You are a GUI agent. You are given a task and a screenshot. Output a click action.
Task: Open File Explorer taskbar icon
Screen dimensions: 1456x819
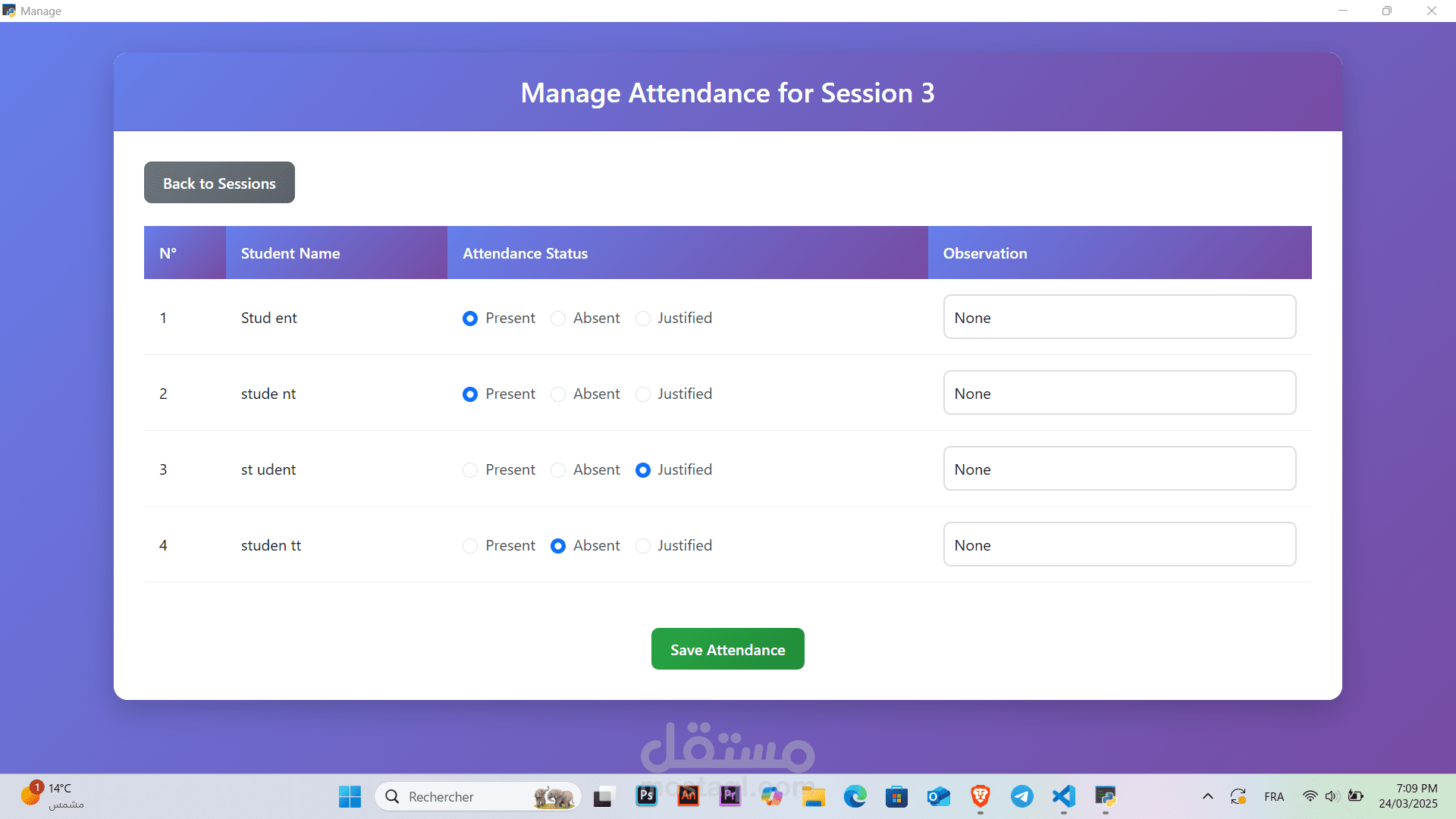813,796
